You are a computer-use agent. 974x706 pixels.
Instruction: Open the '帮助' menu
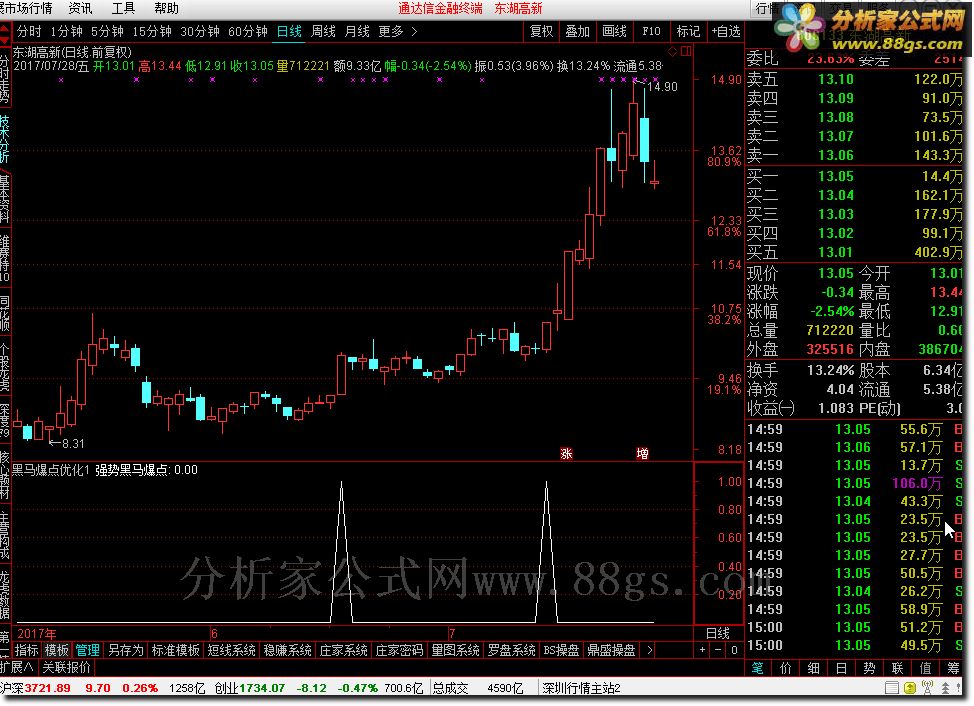pos(166,8)
